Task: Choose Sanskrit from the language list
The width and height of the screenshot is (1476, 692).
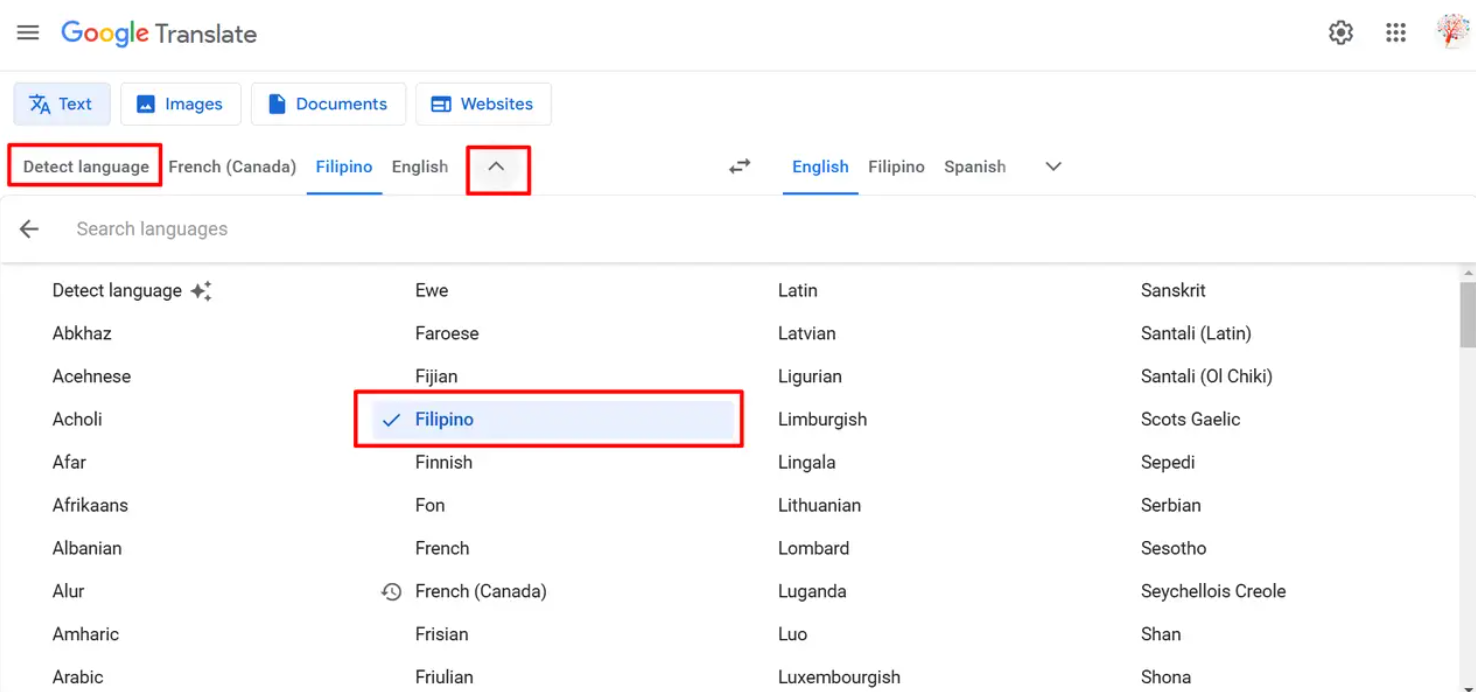Action: point(1173,291)
